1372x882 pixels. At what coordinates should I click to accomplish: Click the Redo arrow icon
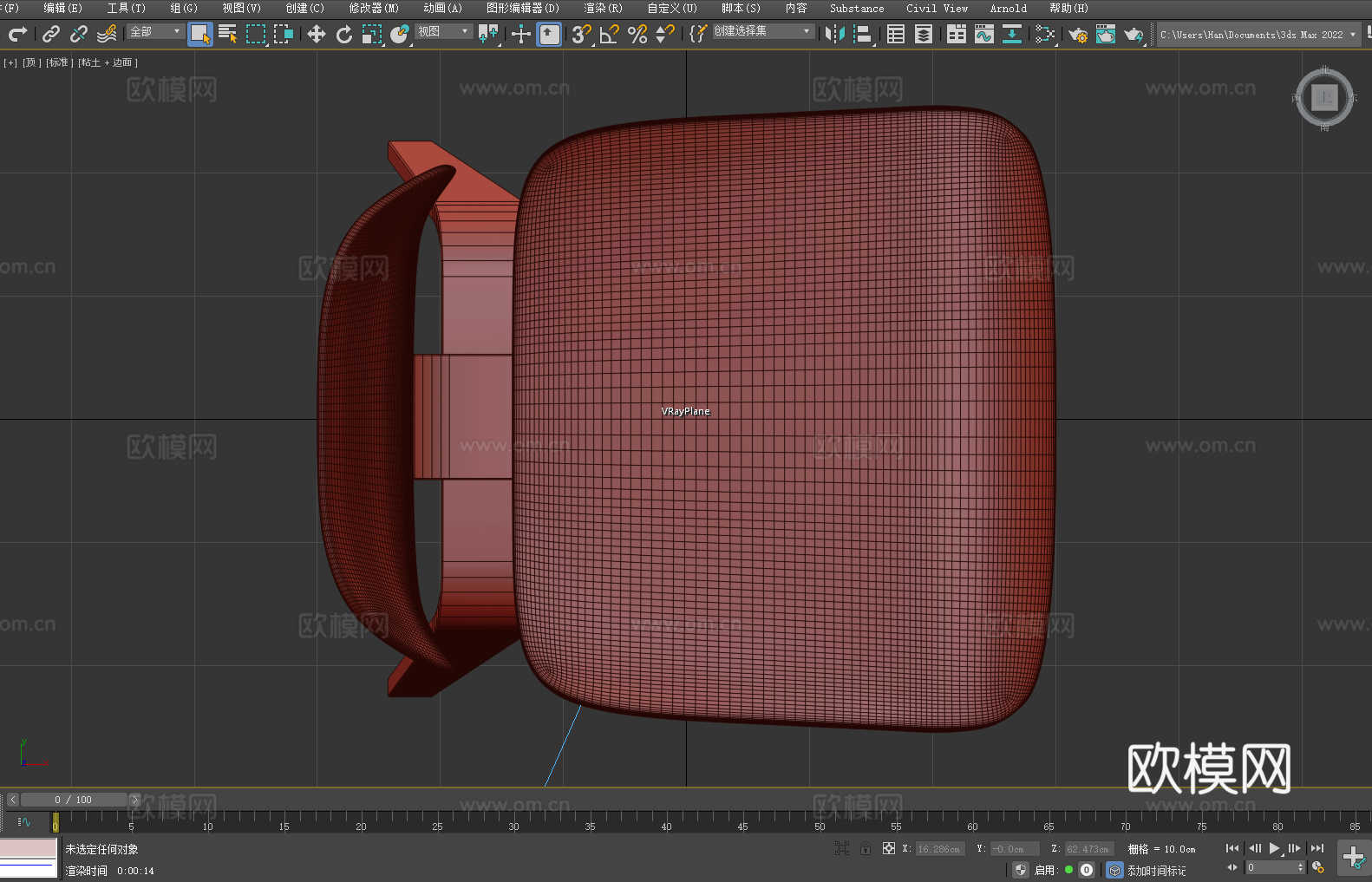[x=18, y=34]
